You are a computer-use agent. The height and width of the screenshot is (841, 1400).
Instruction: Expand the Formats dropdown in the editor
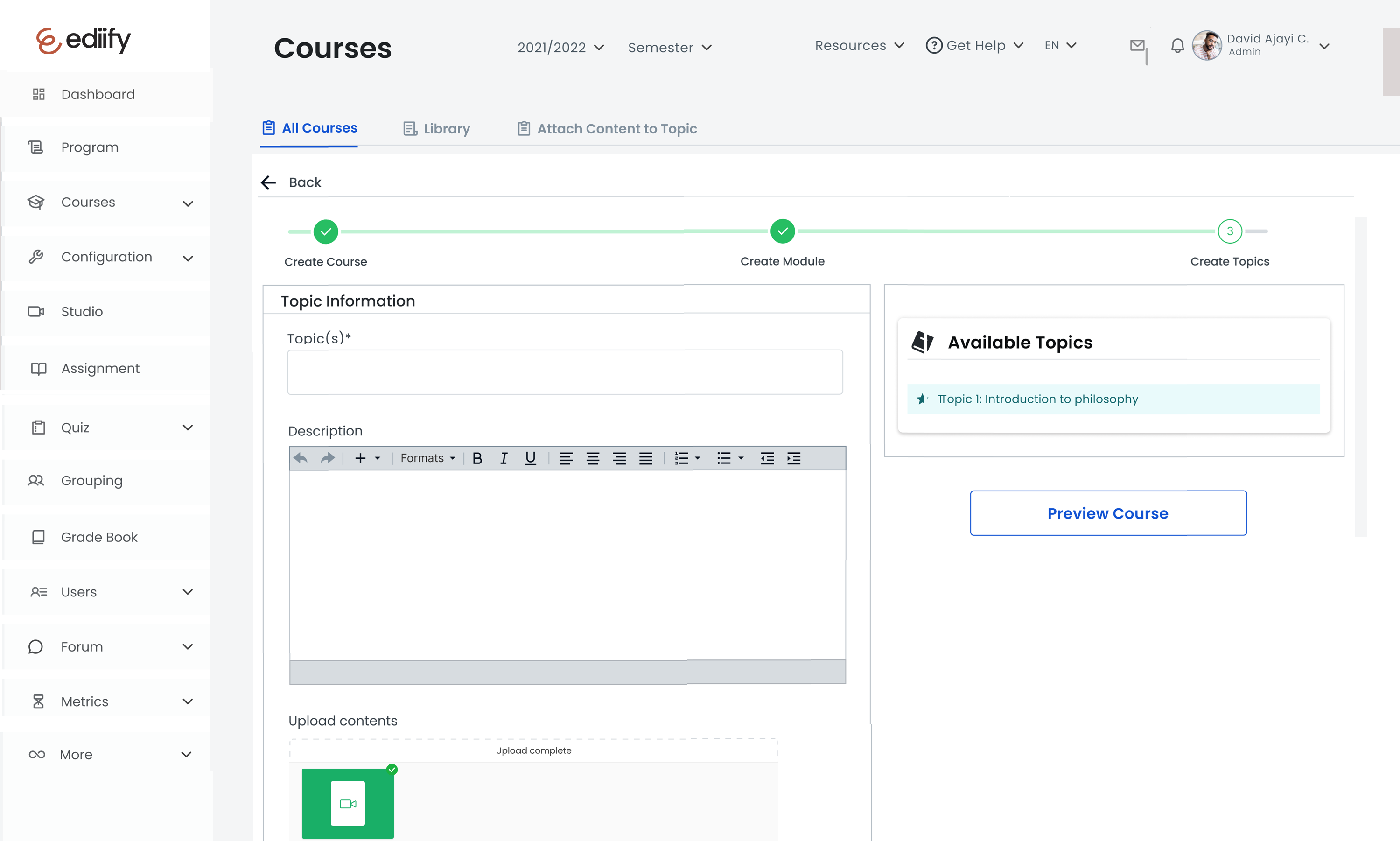[427, 458]
